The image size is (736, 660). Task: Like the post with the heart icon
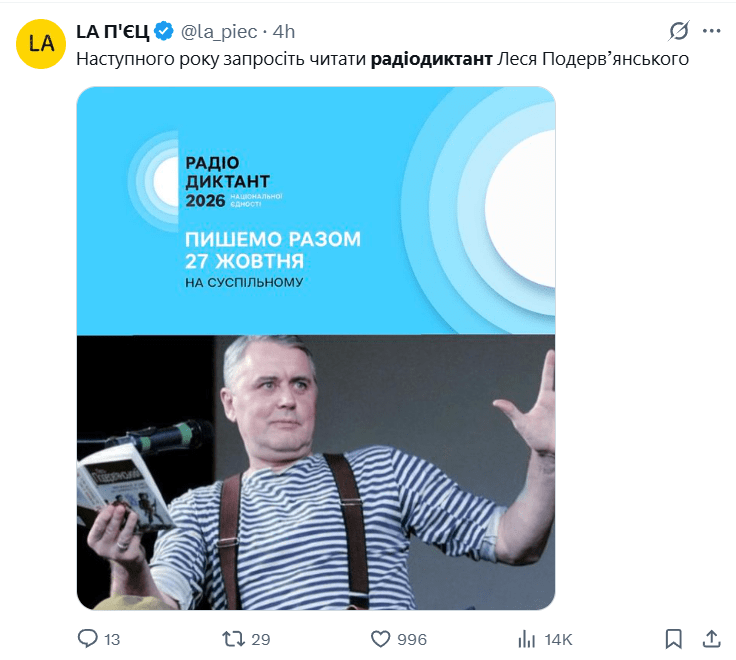pyautogui.click(x=380, y=639)
